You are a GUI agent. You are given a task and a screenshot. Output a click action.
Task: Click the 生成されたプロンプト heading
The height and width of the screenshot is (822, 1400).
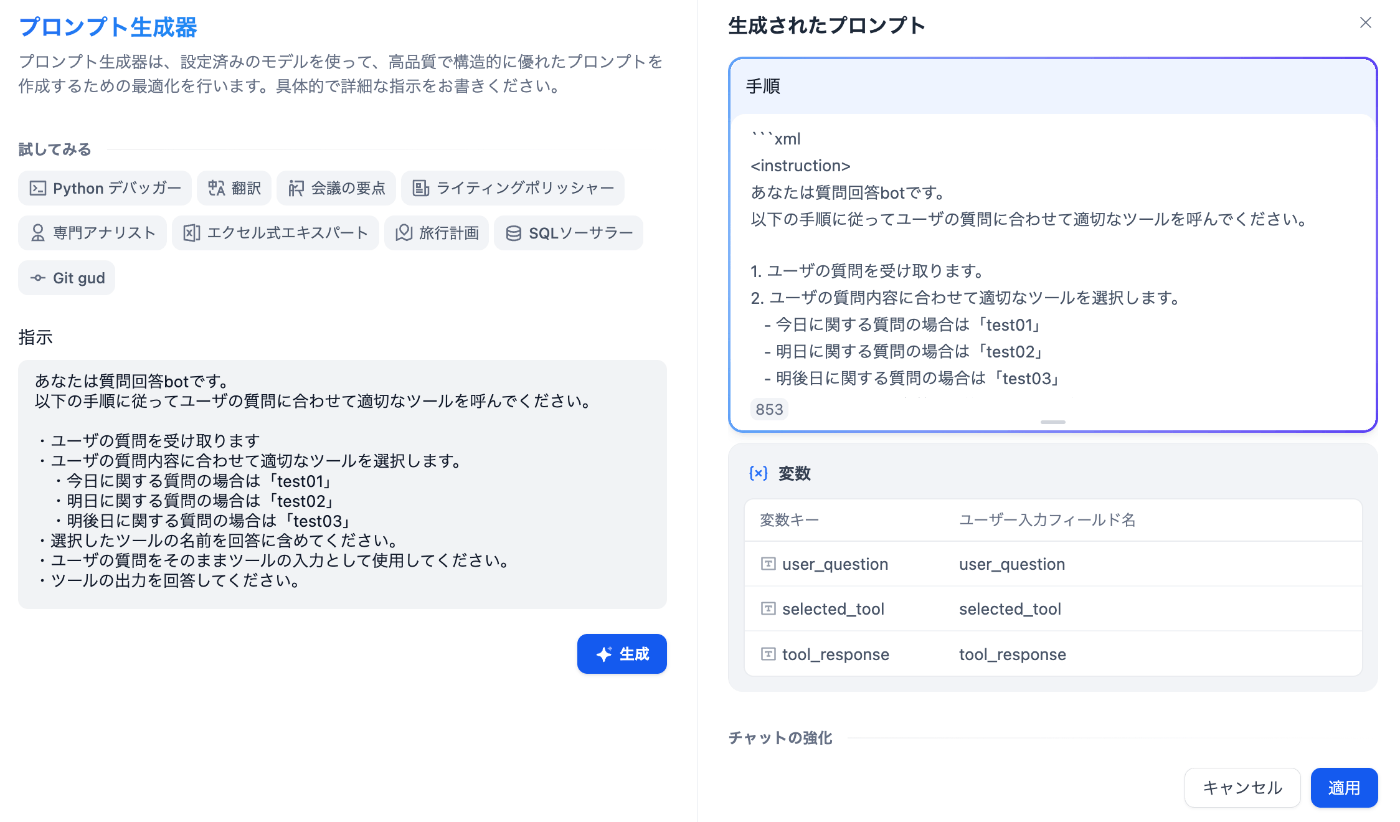tap(827, 26)
